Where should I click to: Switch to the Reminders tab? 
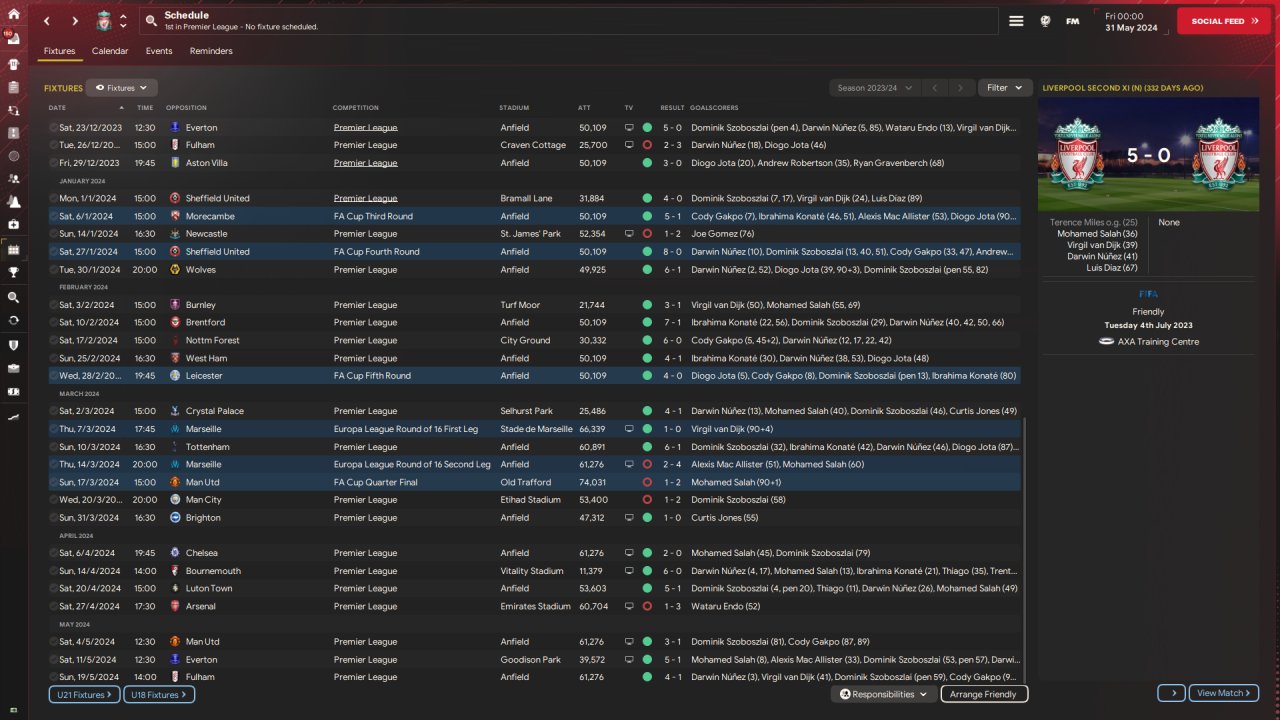[x=211, y=51]
